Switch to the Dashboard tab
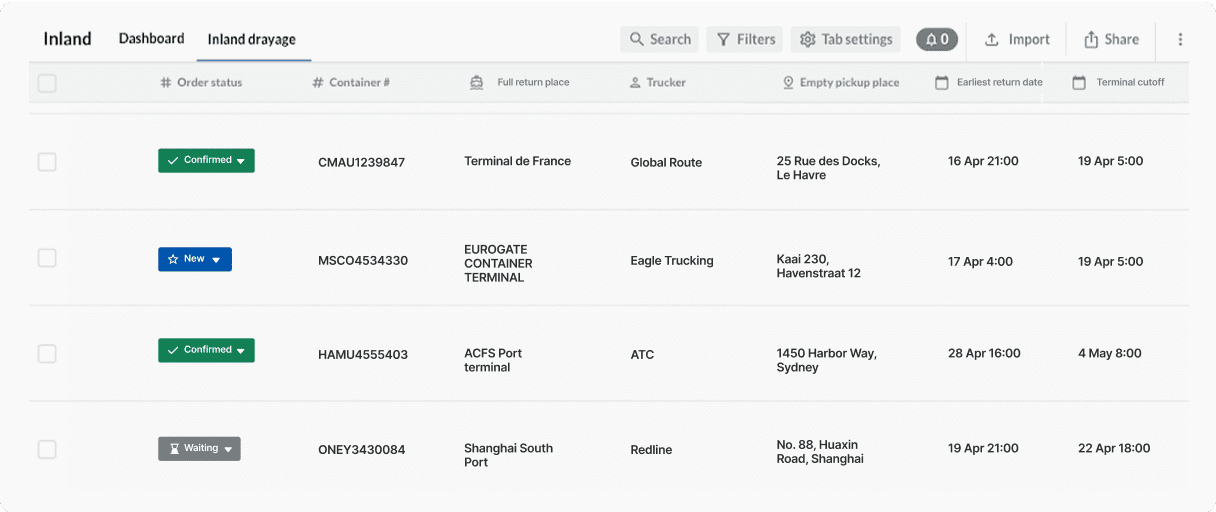The image size is (1216, 512). tap(151, 39)
